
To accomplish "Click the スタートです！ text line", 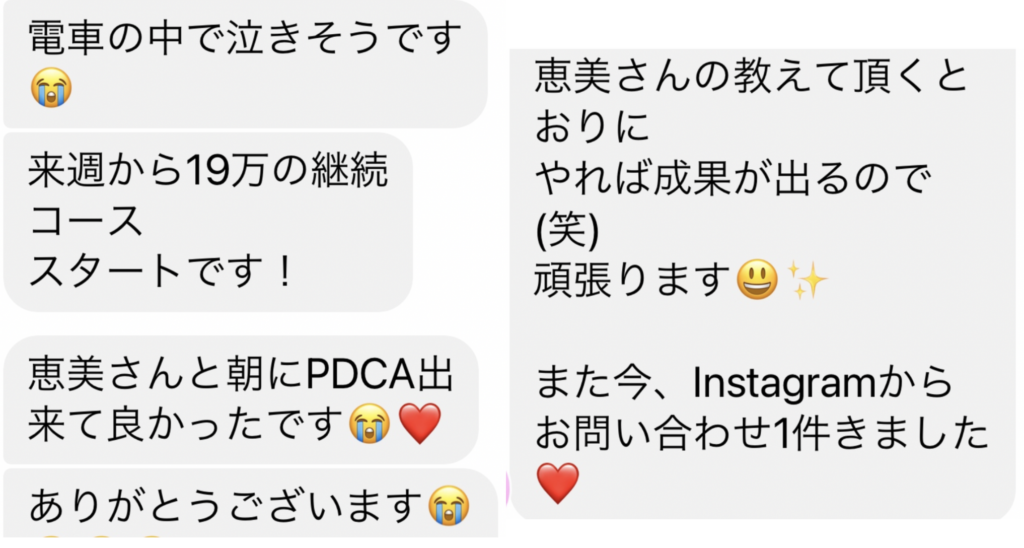I will [161, 271].
